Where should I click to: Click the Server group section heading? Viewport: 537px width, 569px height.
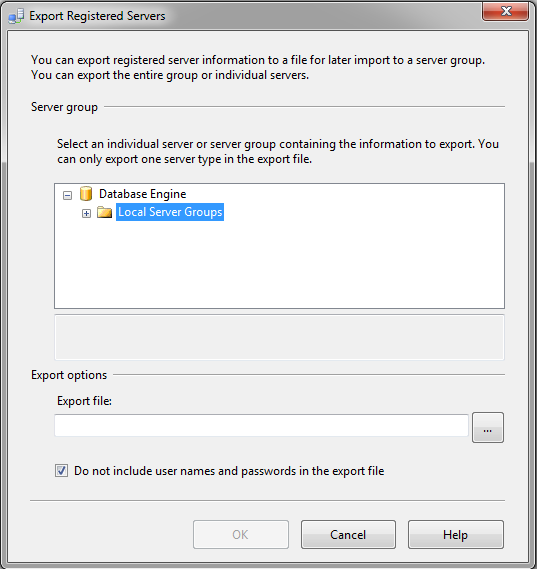pos(64,107)
